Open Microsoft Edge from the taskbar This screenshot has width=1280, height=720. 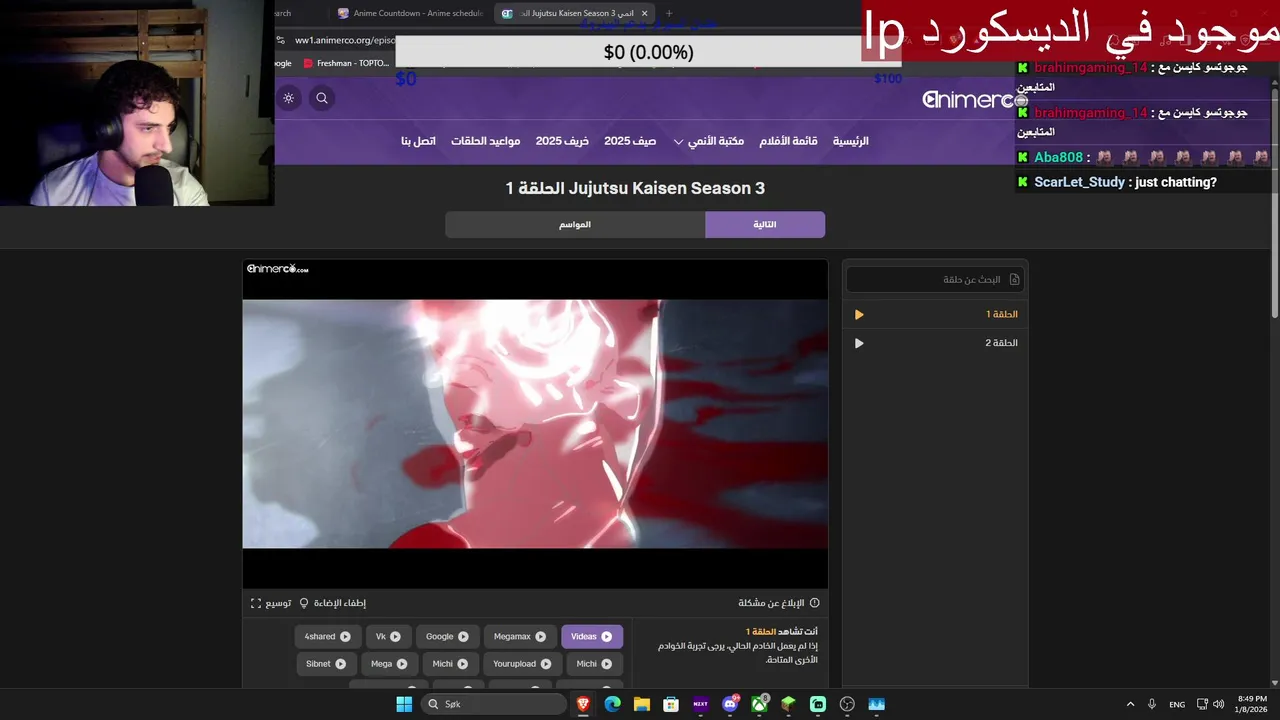click(612, 704)
